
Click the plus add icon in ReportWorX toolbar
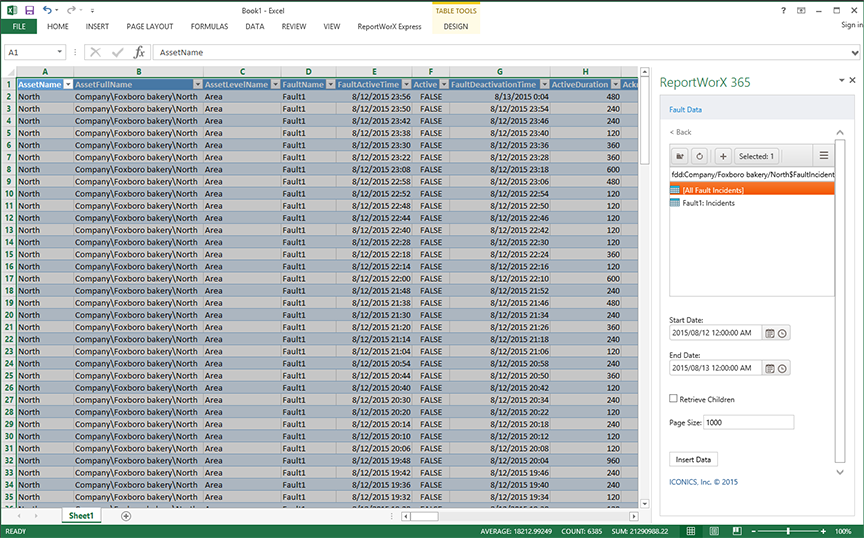coord(722,156)
